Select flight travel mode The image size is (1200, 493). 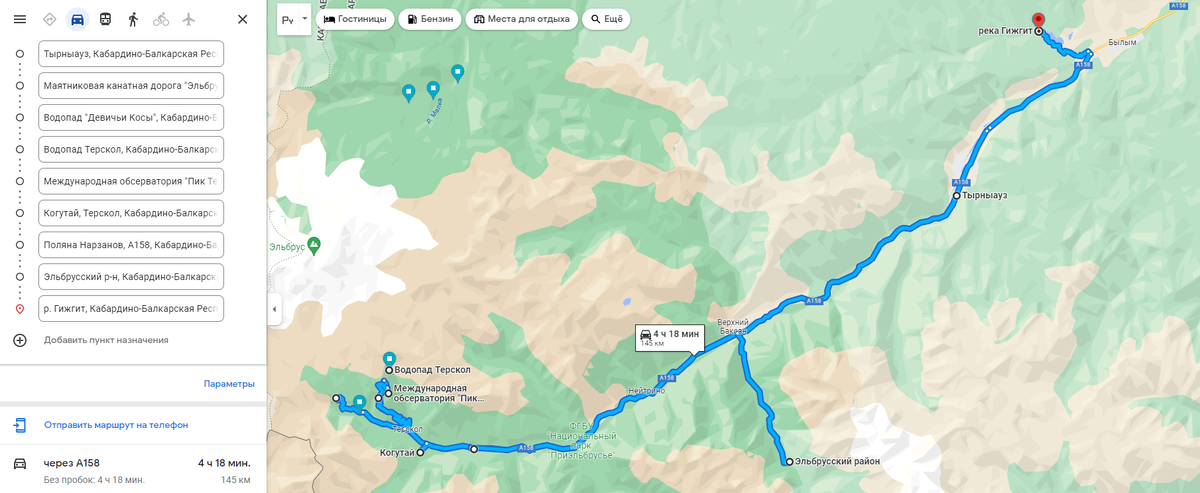point(189,19)
